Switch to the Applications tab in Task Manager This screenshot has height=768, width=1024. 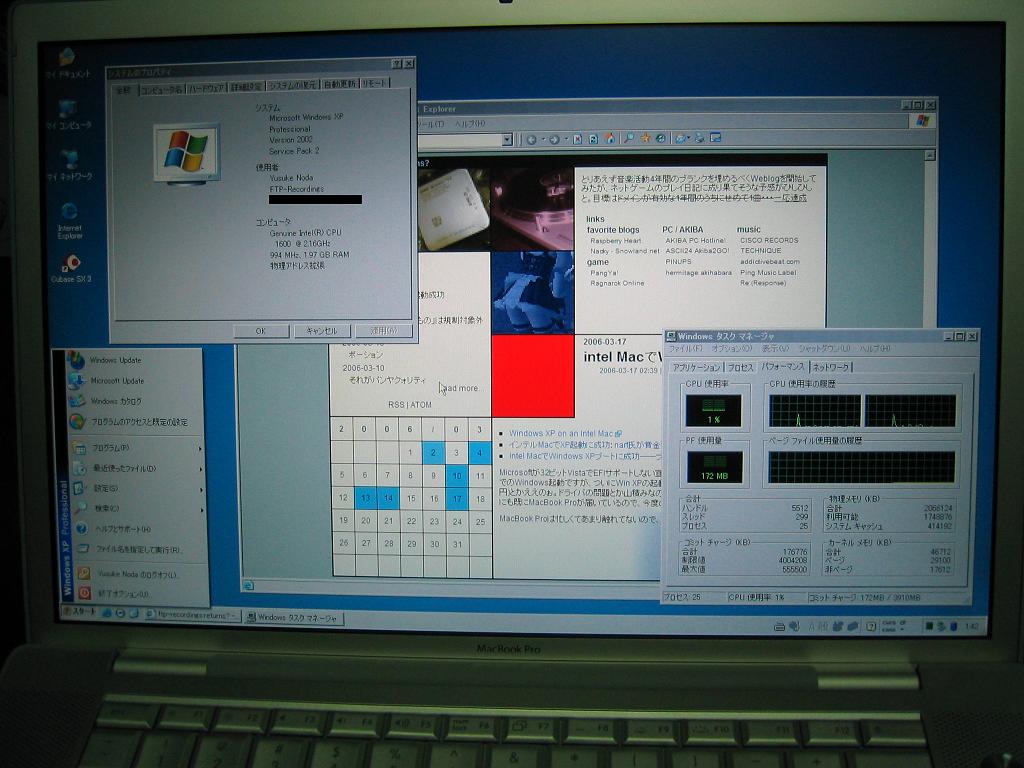[696, 368]
